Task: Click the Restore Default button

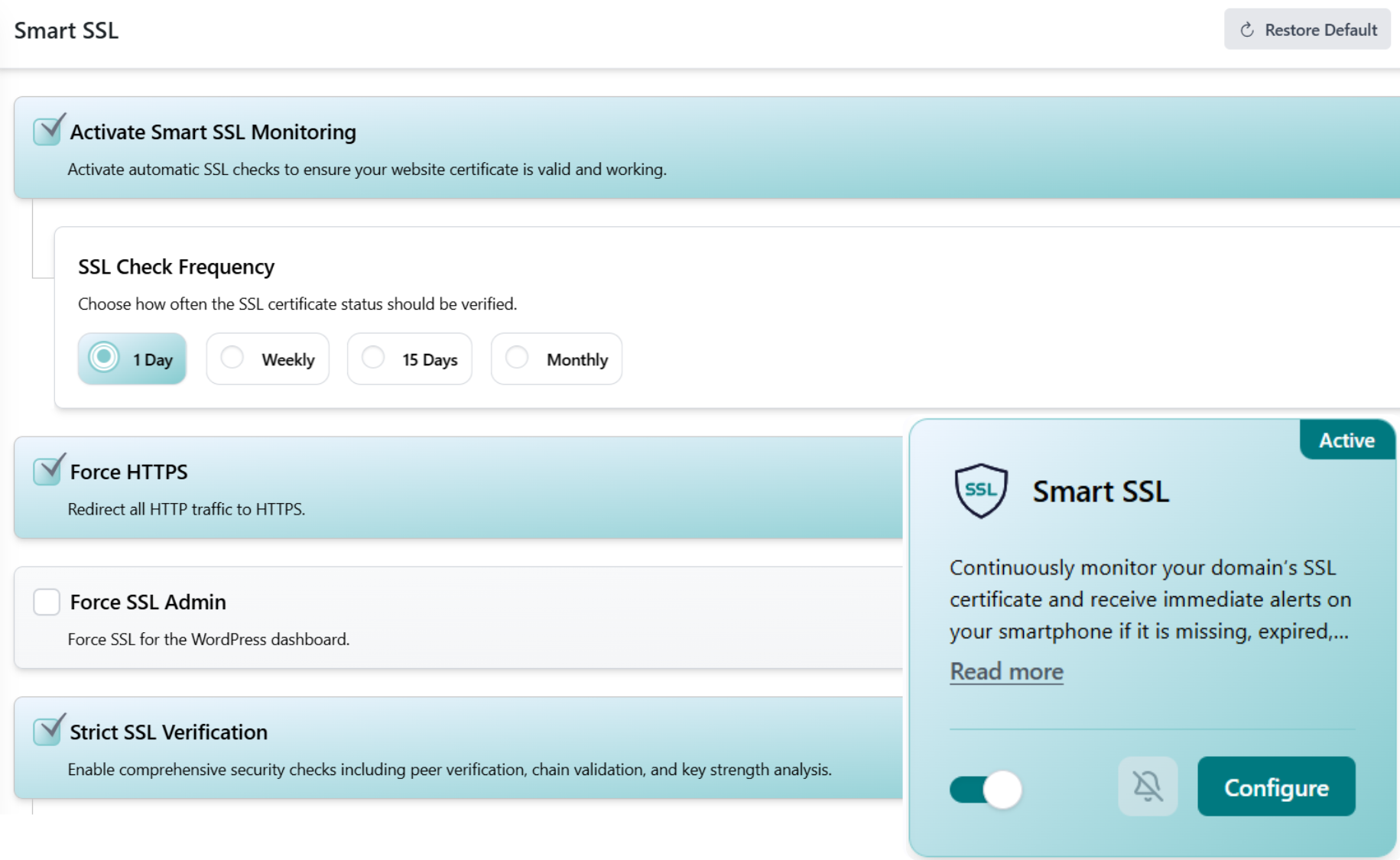Action: 1307,30
